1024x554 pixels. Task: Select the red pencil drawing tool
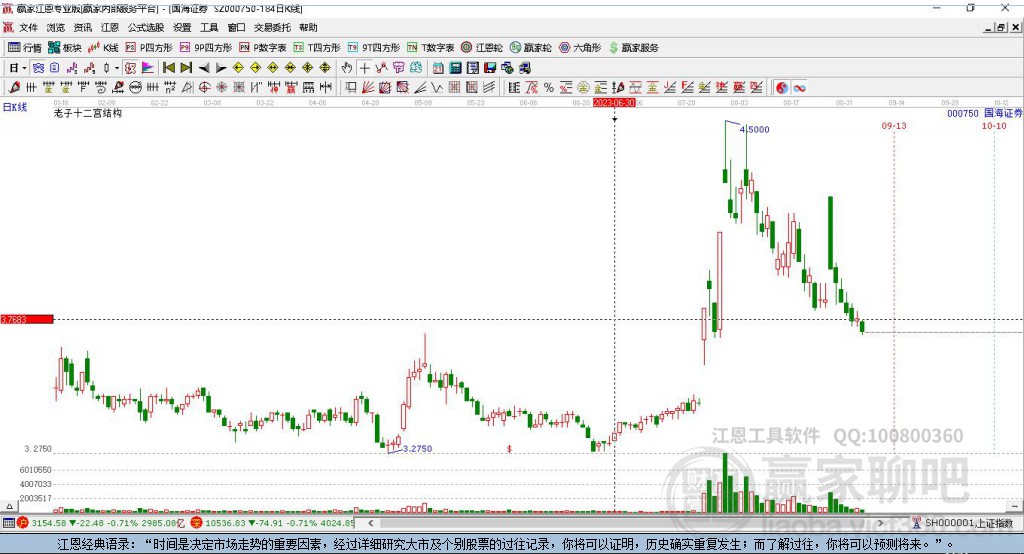14,88
